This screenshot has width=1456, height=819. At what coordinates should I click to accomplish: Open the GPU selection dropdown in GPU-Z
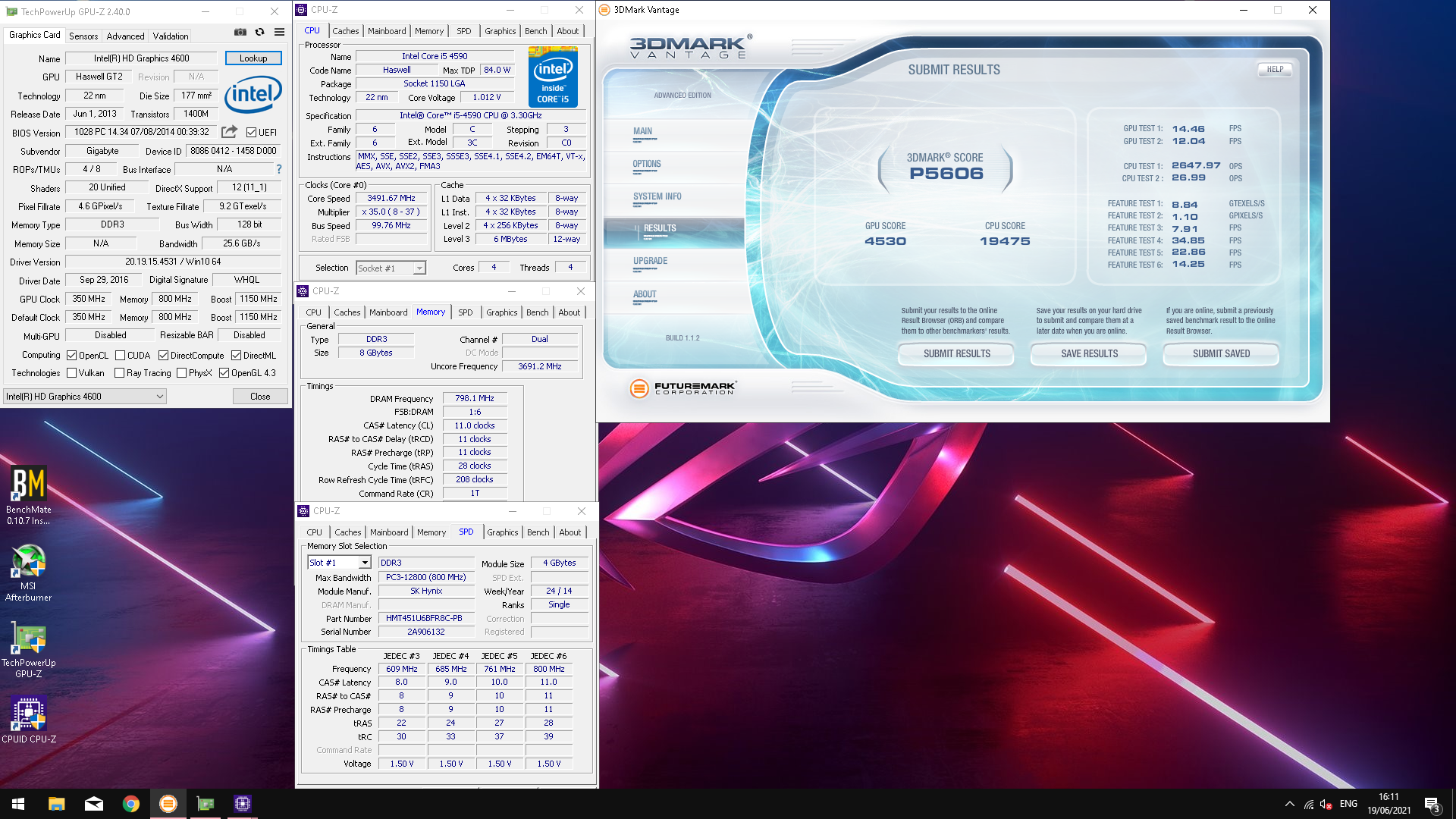coord(85,396)
